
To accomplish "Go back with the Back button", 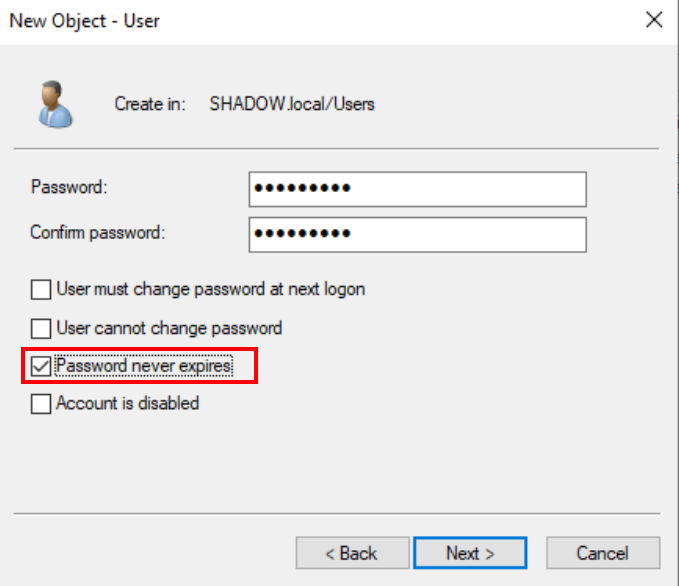I will tap(352, 553).
